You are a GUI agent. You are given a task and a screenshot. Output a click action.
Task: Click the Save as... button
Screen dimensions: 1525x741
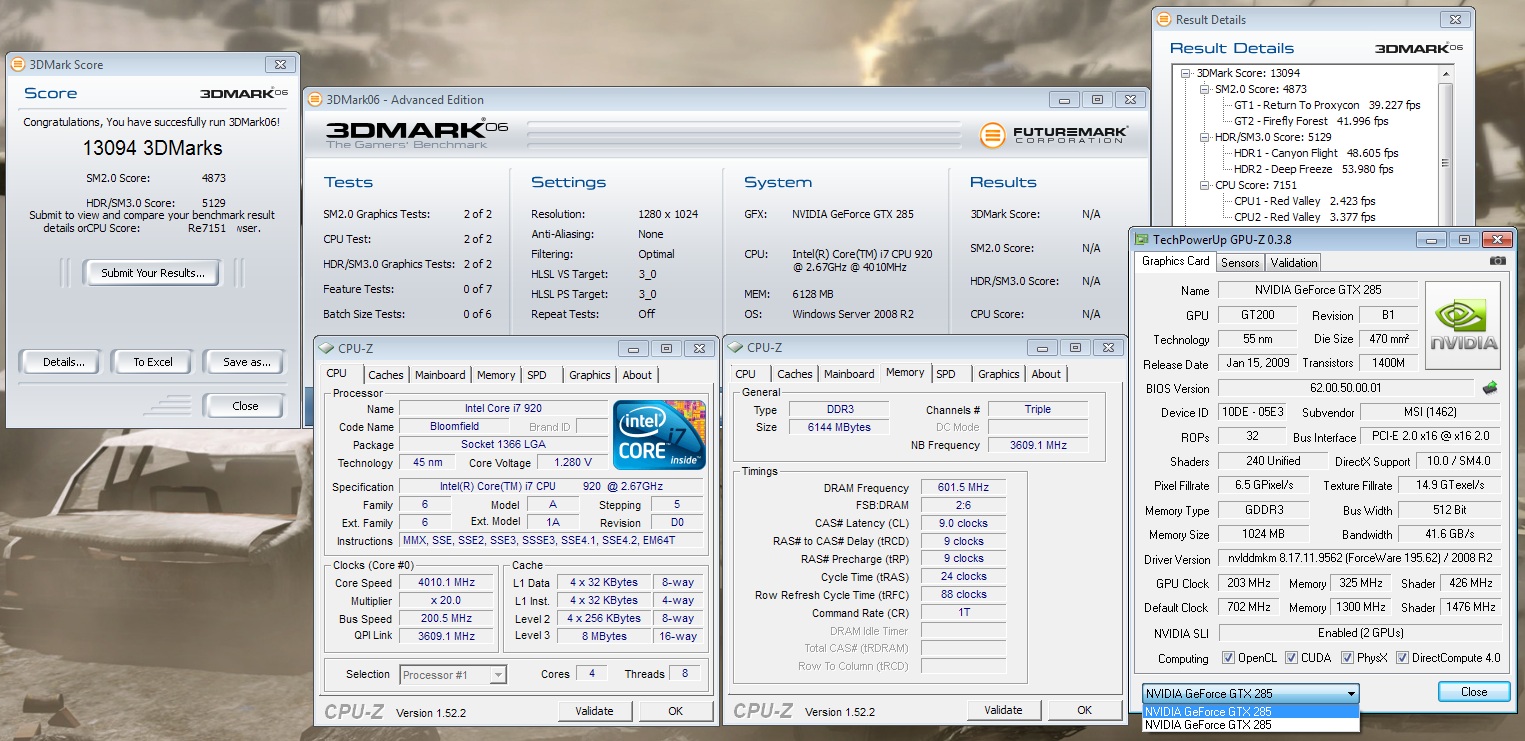[x=244, y=362]
